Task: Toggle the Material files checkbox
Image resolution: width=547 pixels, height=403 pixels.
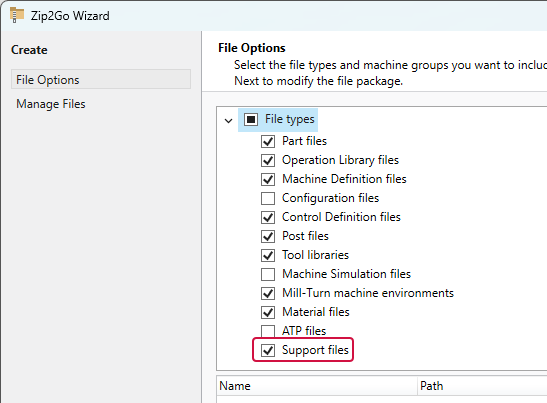Action: 268,312
